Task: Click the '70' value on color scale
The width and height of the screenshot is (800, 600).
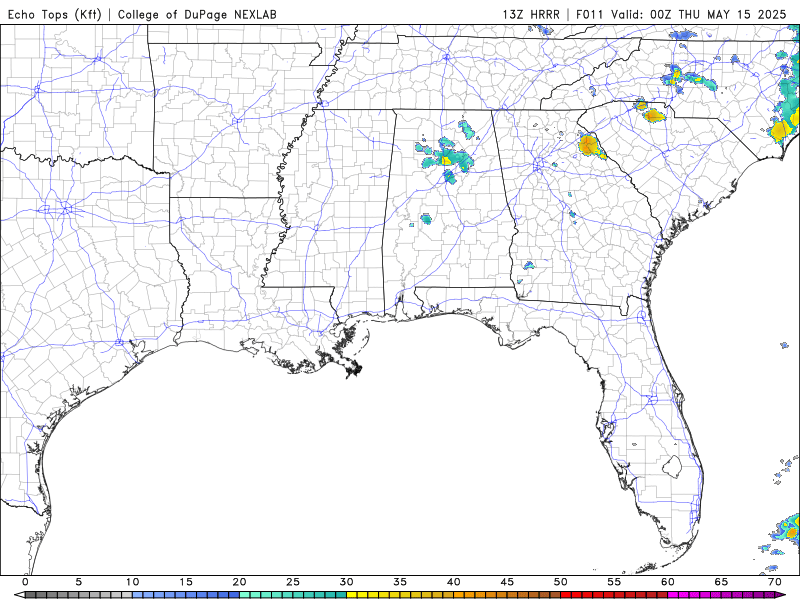Action: [774, 582]
